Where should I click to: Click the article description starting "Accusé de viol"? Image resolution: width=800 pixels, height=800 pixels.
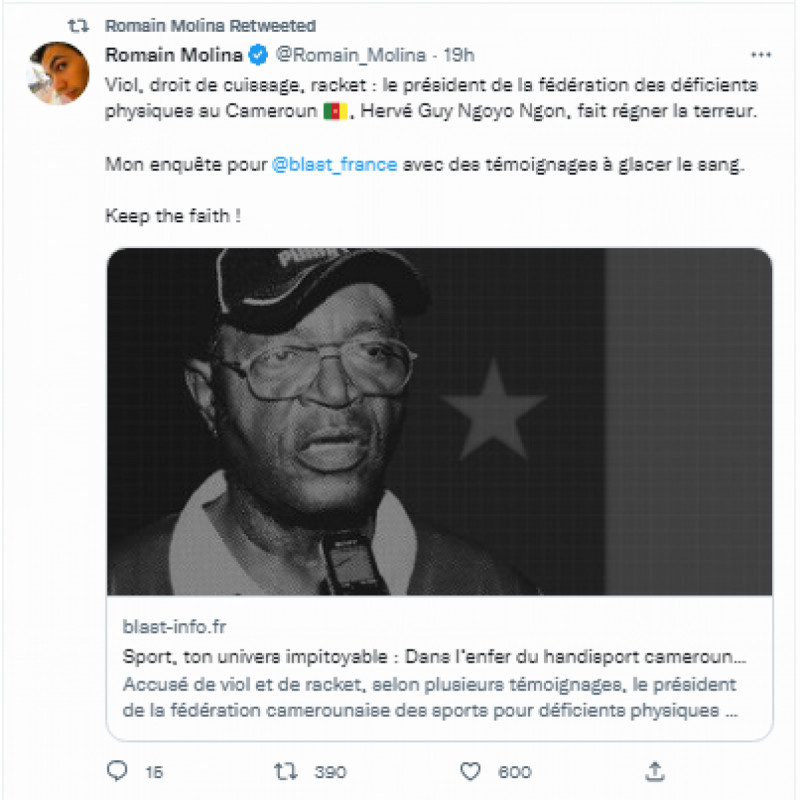(431, 697)
